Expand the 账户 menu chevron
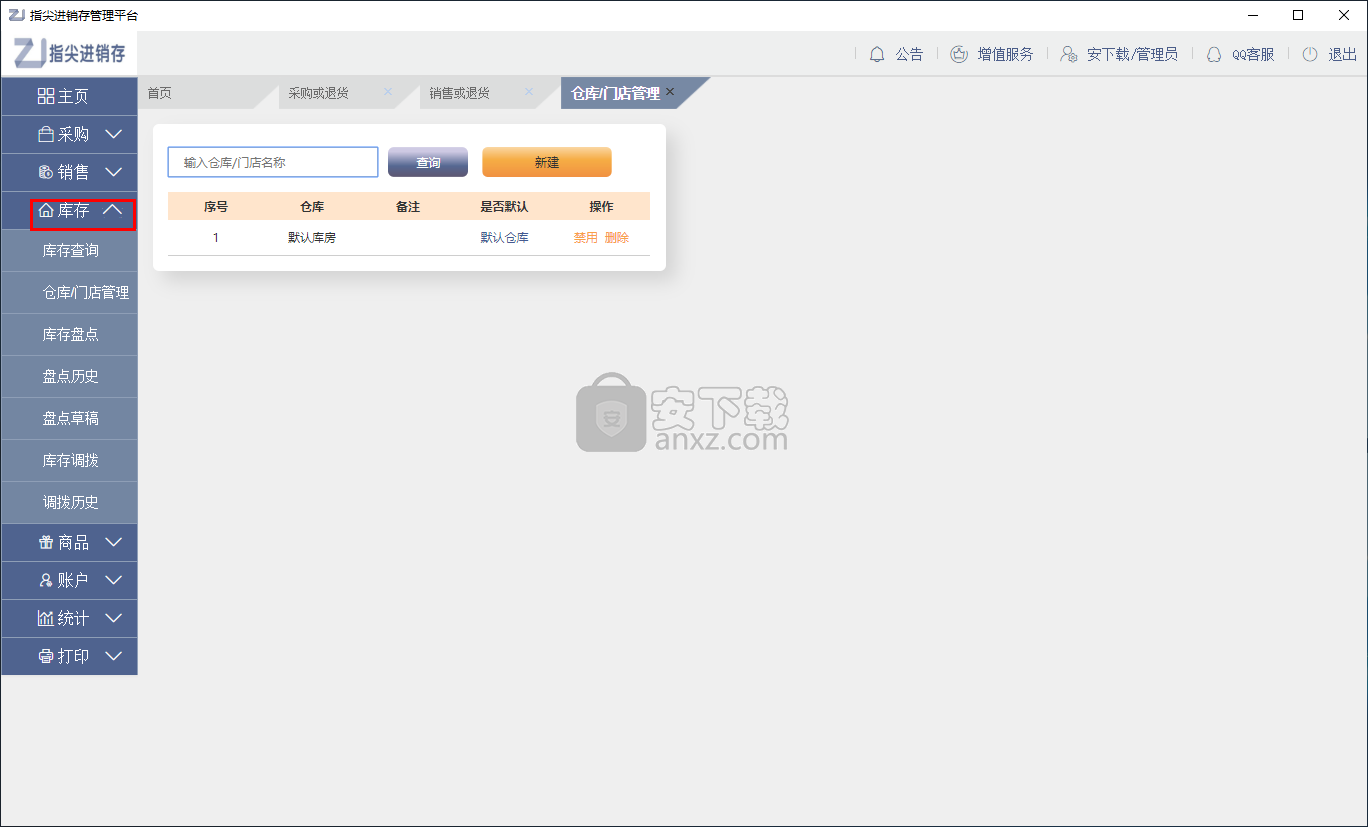Viewport: 1368px width, 827px height. click(x=113, y=580)
